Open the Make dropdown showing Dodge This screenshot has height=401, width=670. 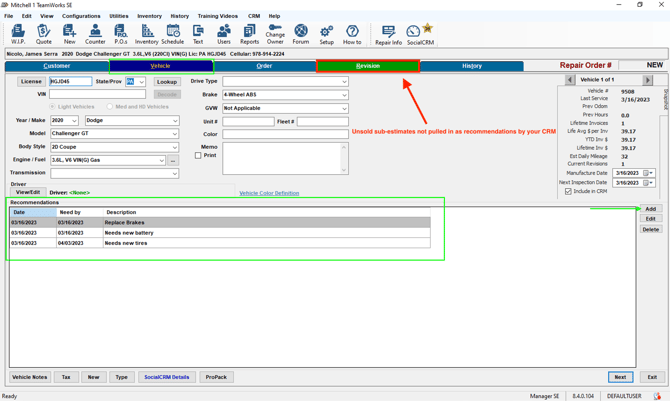175,121
